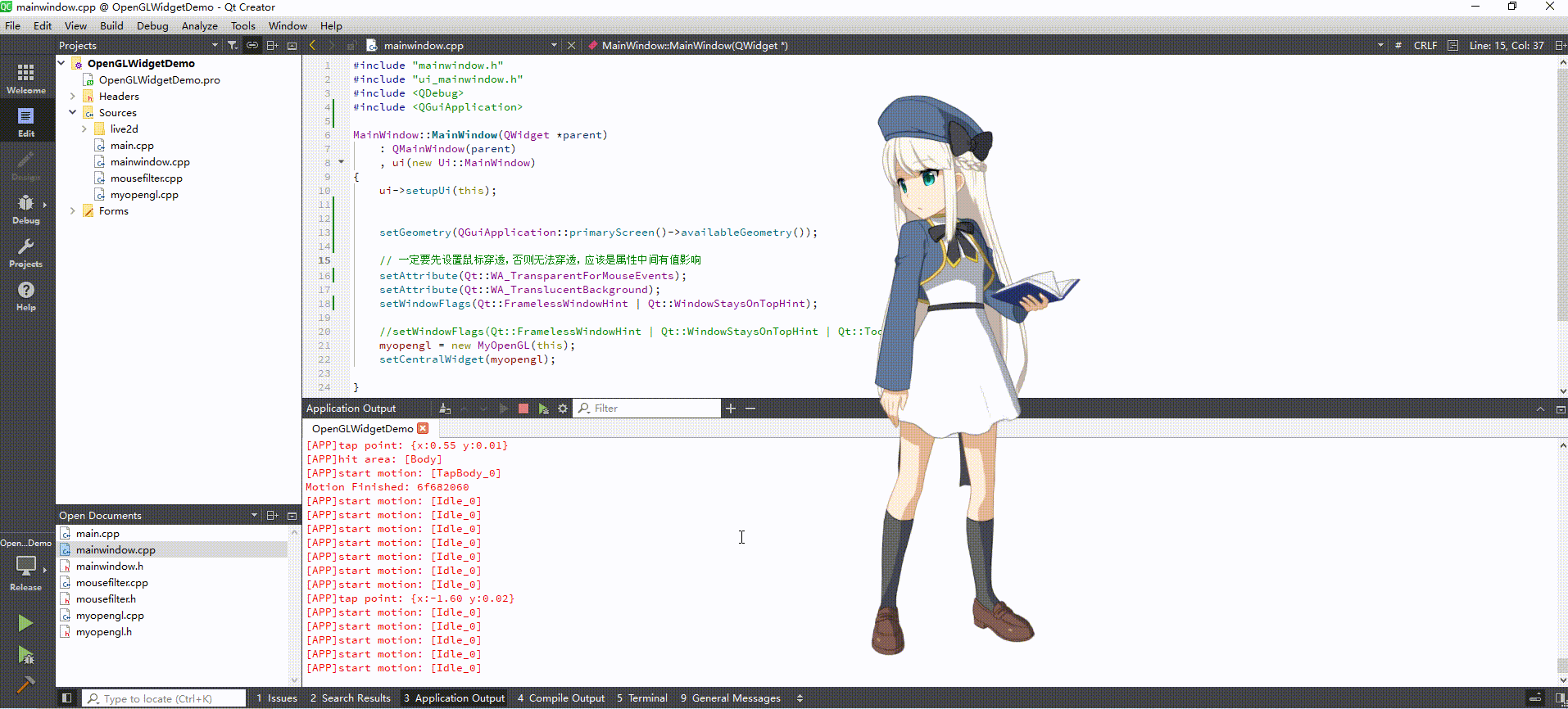Toggle right sidebar in status bar

[1560, 698]
